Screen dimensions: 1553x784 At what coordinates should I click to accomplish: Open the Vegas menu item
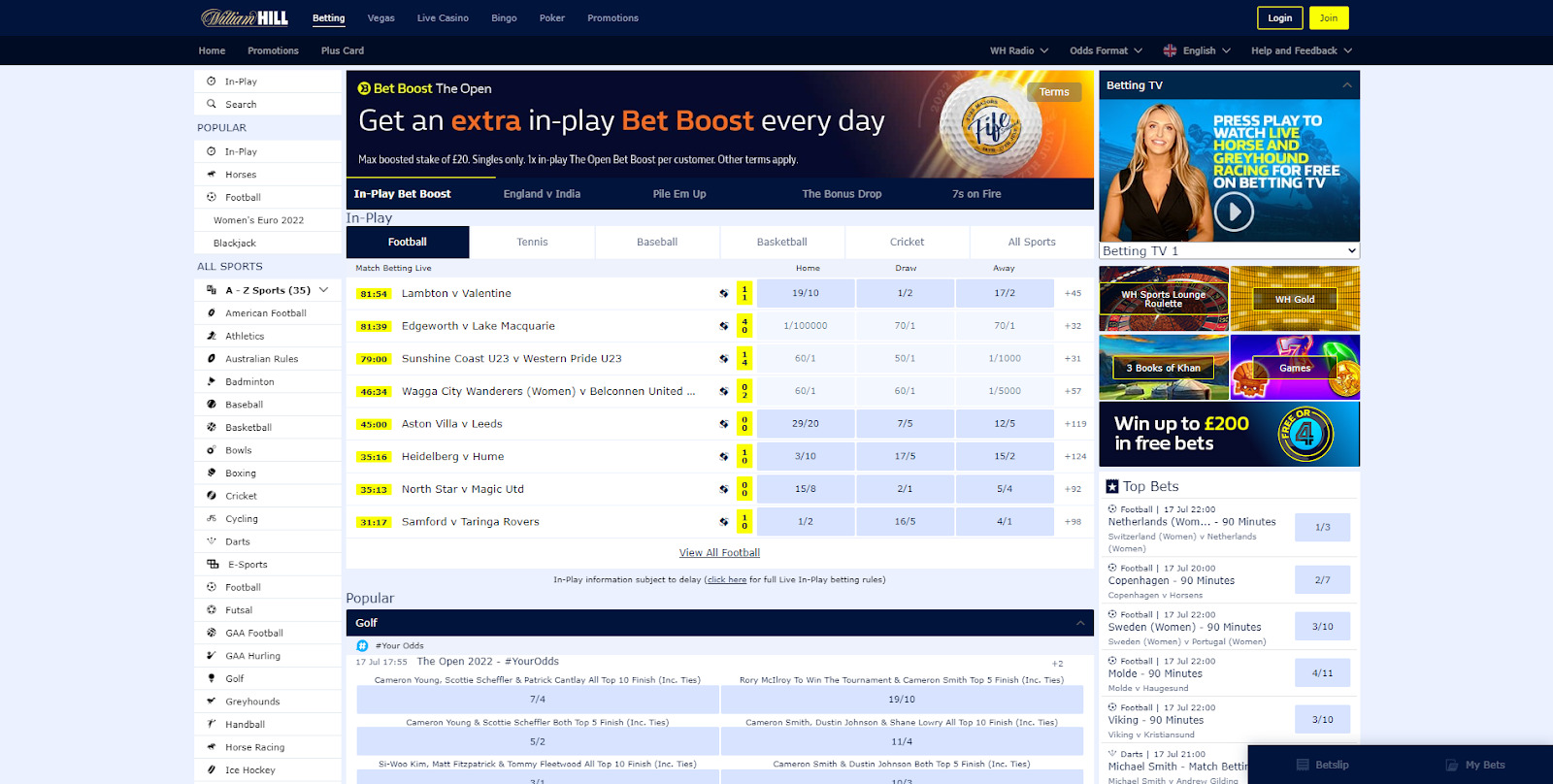tap(380, 17)
